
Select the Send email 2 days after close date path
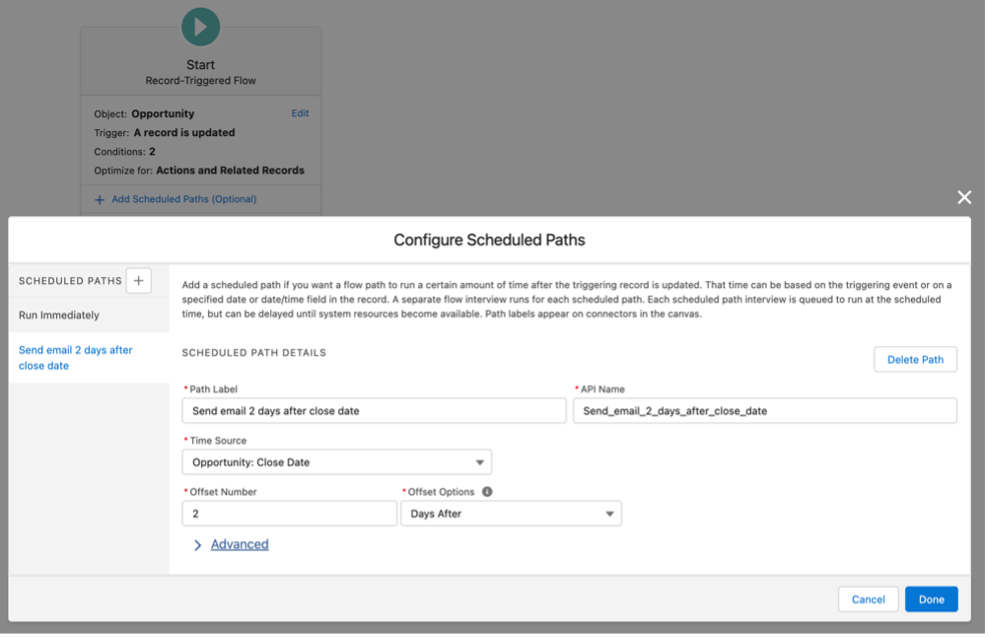(89, 358)
